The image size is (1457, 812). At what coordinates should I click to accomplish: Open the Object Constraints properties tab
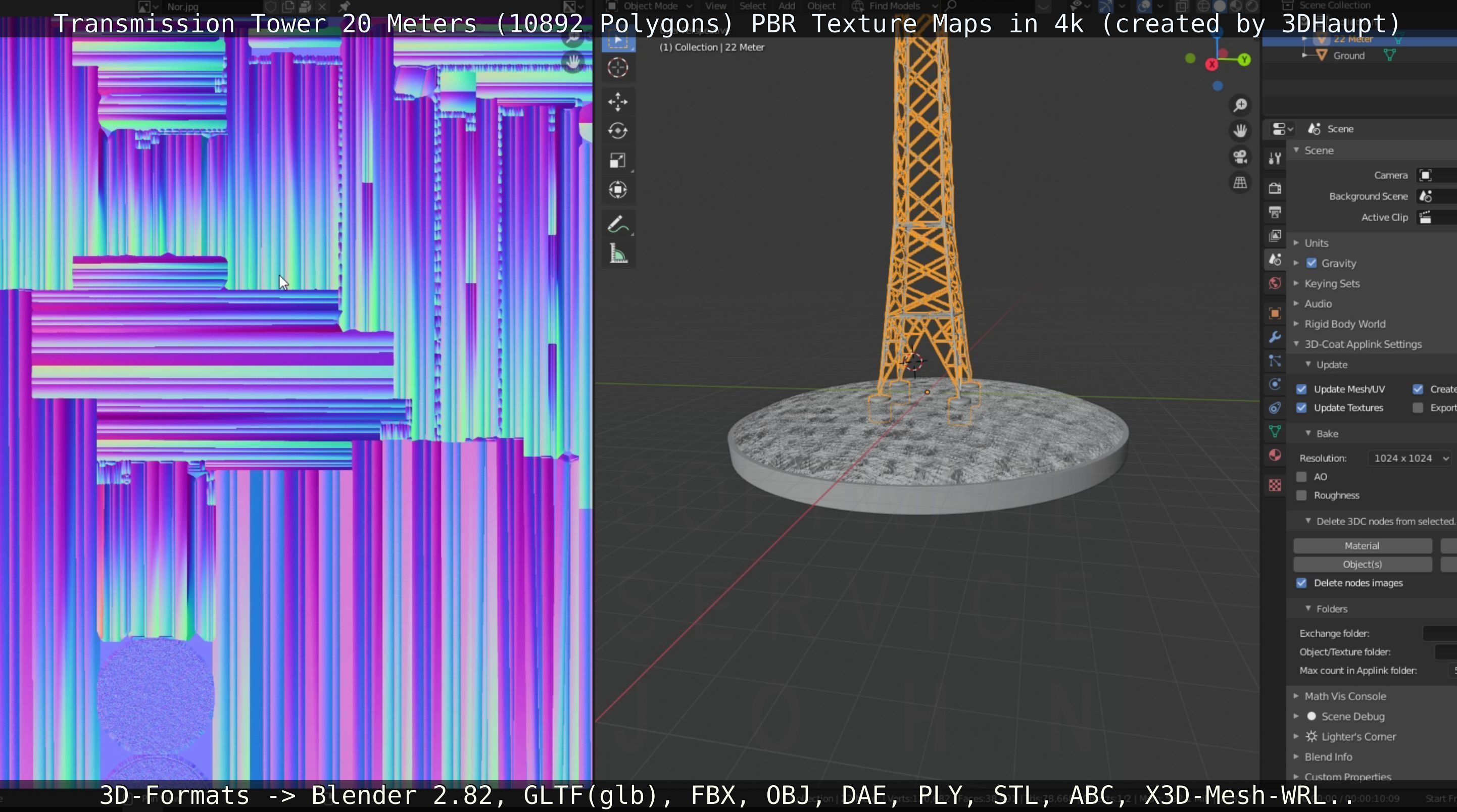pos(1275,408)
